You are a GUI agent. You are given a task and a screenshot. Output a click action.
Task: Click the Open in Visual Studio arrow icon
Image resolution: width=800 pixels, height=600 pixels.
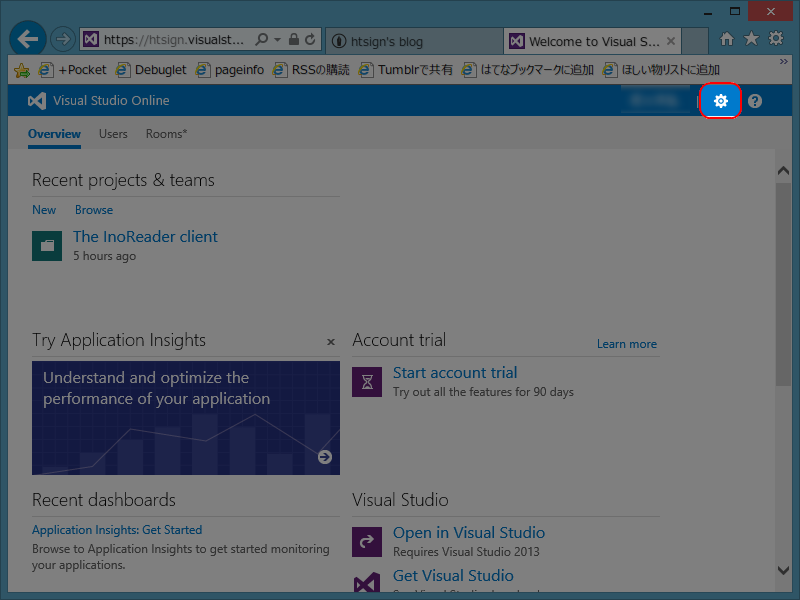[x=367, y=542]
